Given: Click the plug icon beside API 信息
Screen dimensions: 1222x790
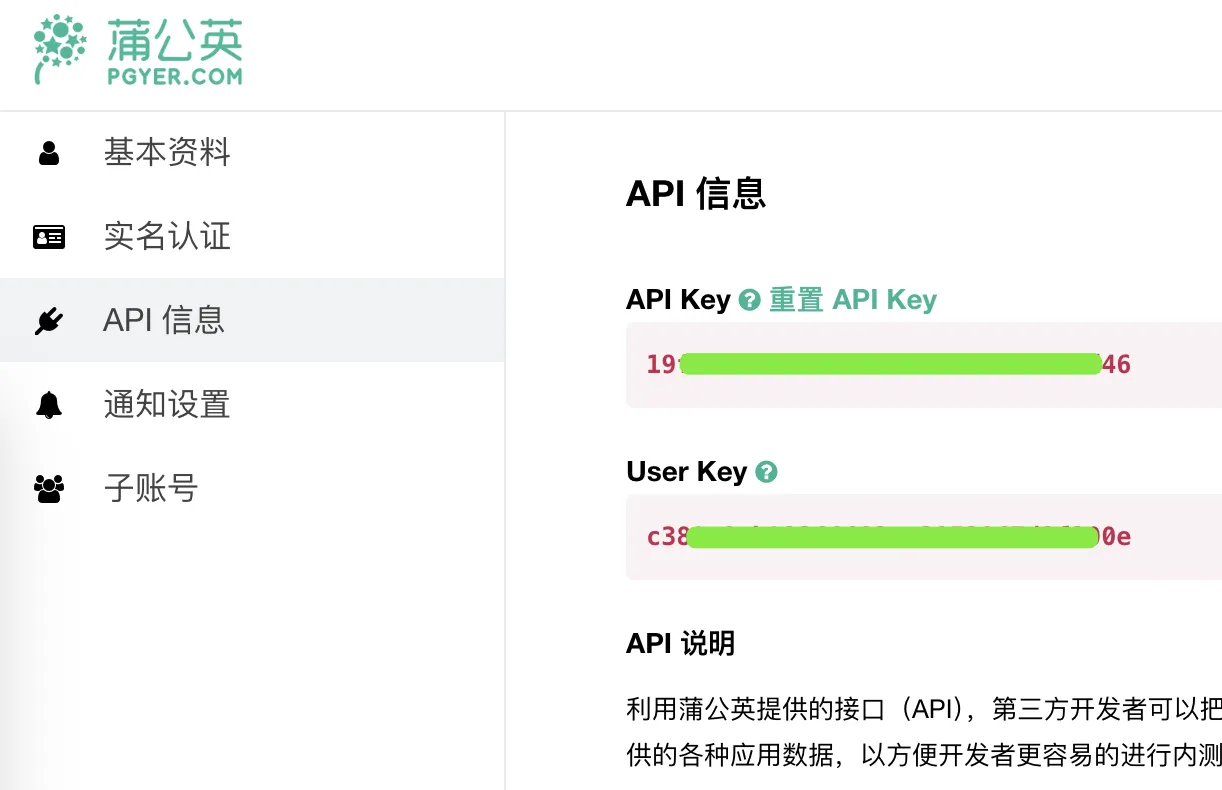Looking at the screenshot, I should (48, 321).
